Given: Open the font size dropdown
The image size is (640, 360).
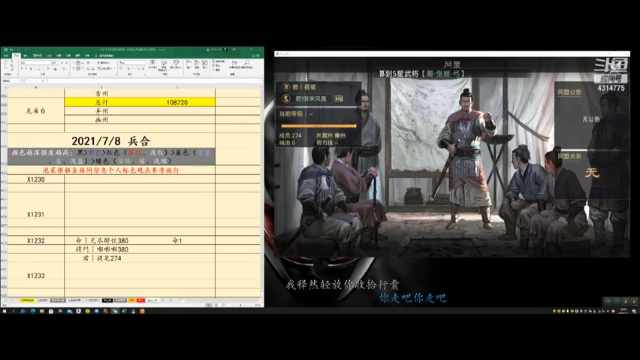Looking at the screenshot, I should pyautogui.click(x=58, y=63).
